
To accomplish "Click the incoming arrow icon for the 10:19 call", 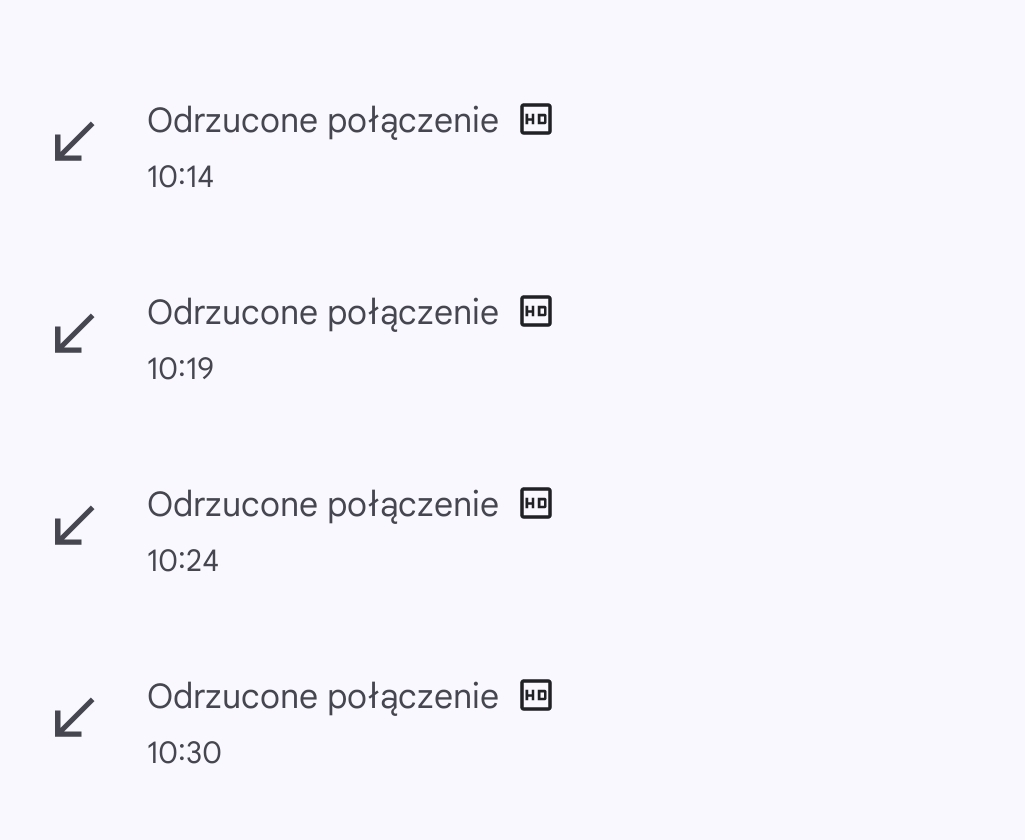I will (x=74, y=333).
